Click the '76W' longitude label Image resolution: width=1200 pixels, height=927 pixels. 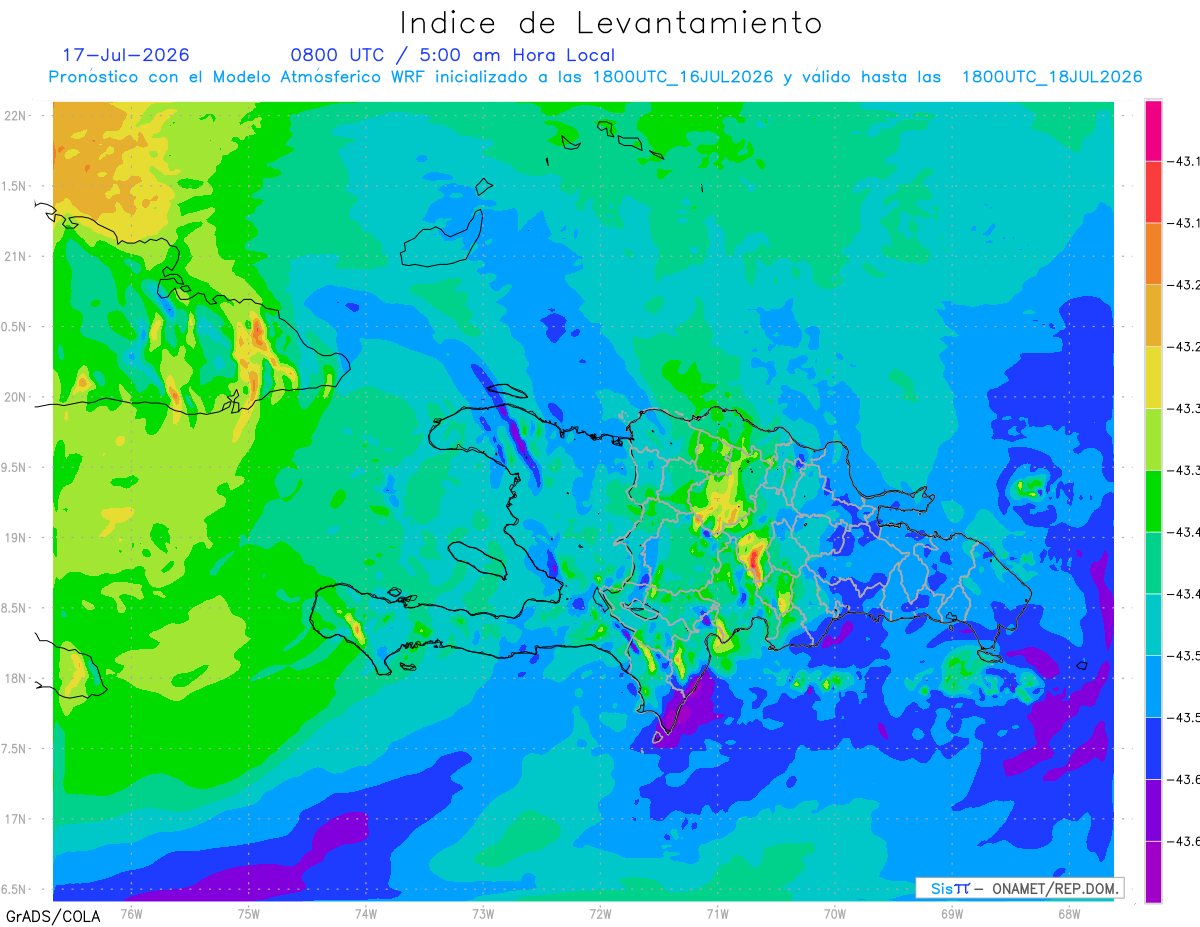[x=131, y=912]
